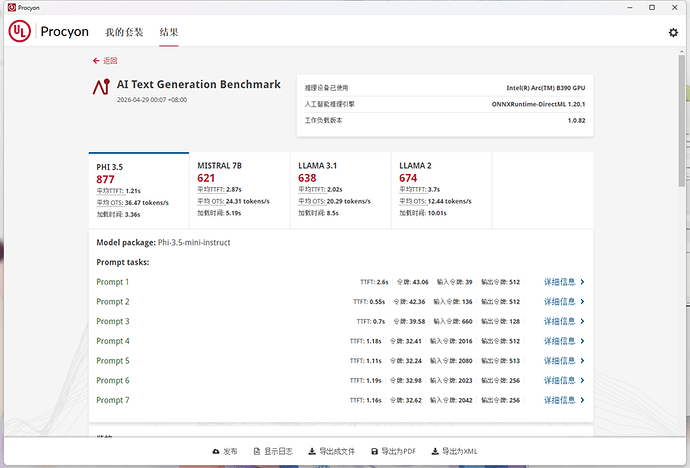The image size is (690, 468).
Task: Click 显示日志 show log button
Action: [x=273, y=451]
